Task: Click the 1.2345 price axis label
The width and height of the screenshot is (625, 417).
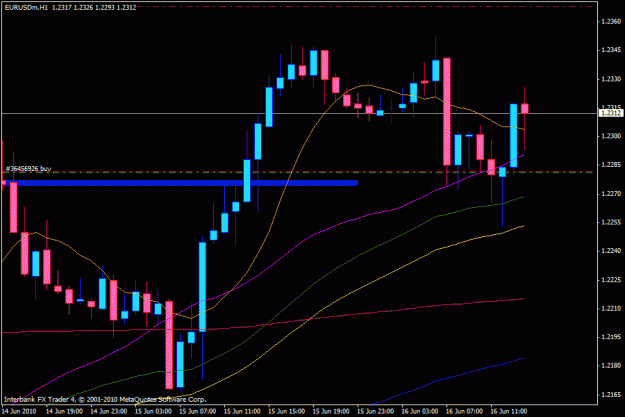Action: (x=611, y=50)
